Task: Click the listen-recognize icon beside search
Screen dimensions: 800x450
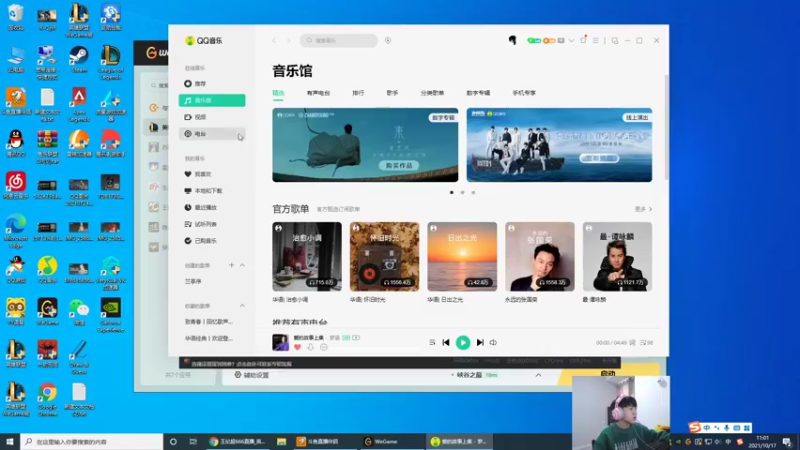Action: [388, 40]
